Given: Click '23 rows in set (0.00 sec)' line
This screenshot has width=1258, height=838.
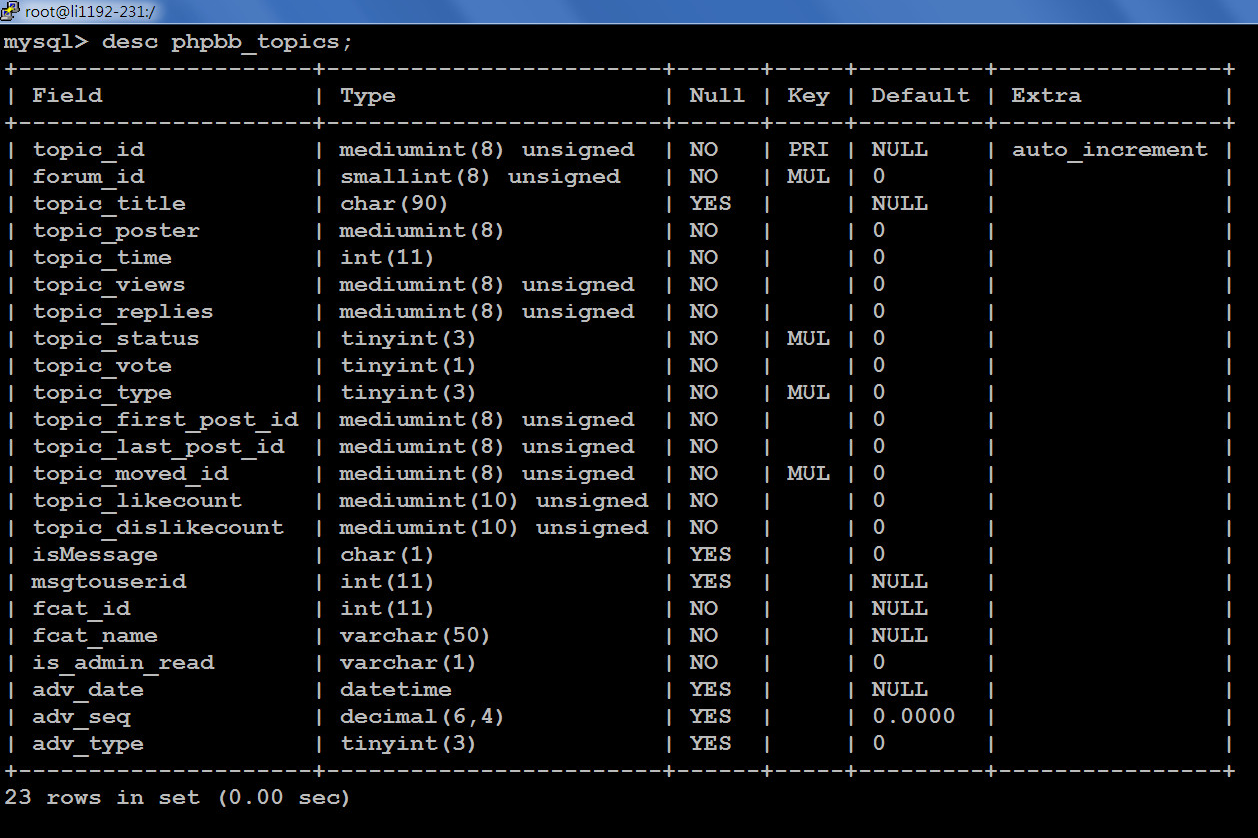Looking at the screenshot, I should point(177,797).
